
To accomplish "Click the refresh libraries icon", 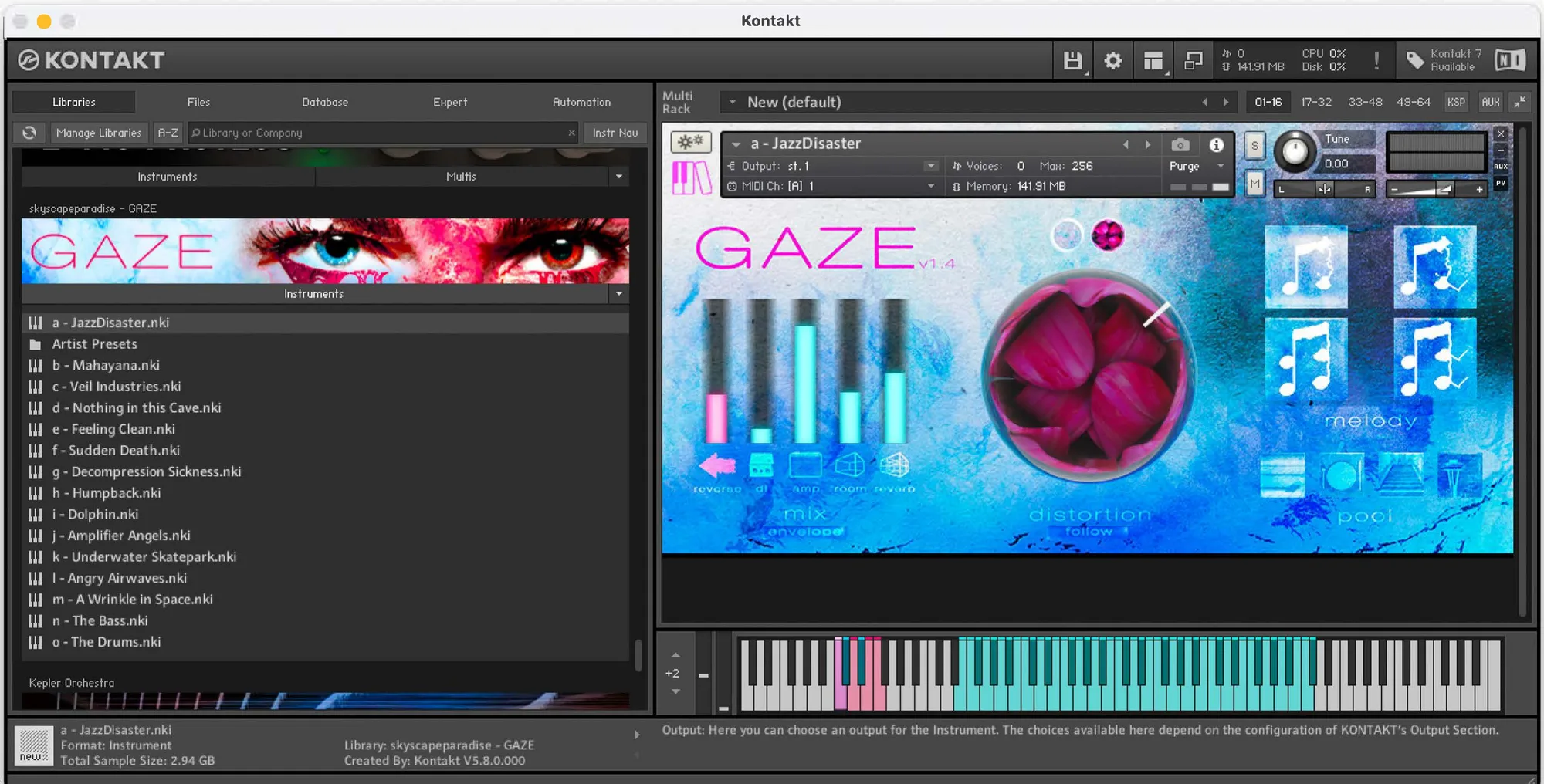I will click(x=29, y=133).
